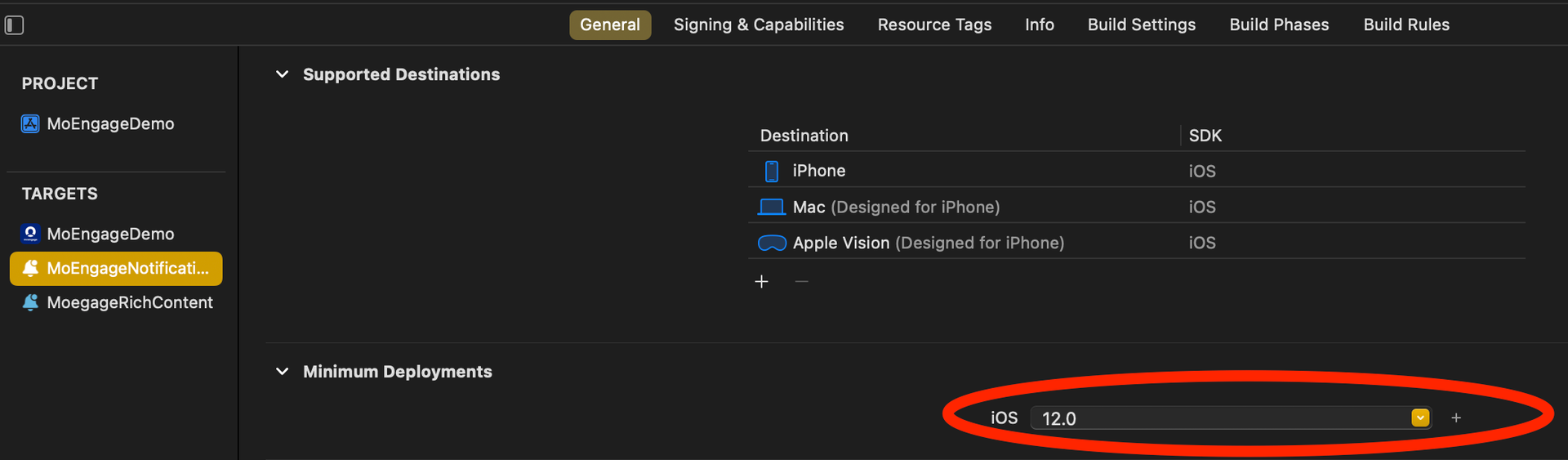Click the iPhone destination device icon

pos(771,172)
